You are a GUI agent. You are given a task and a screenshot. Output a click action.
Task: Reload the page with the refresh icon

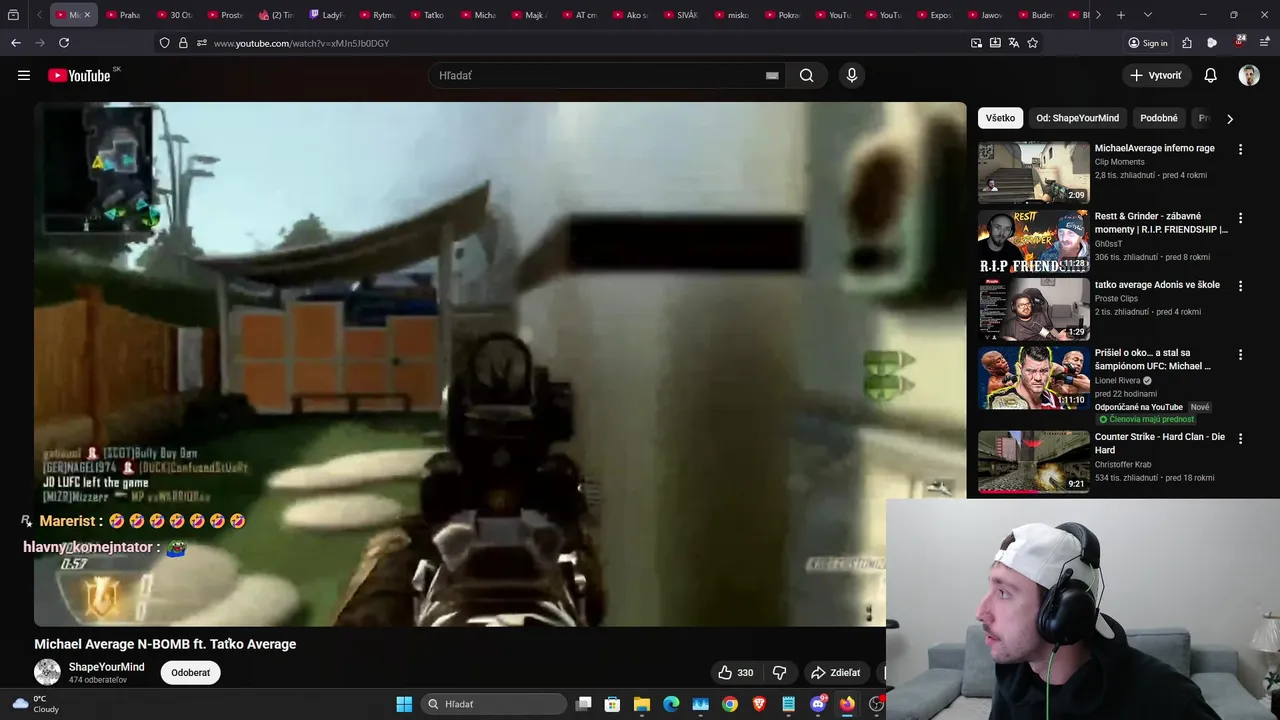(x=64, y=43)
